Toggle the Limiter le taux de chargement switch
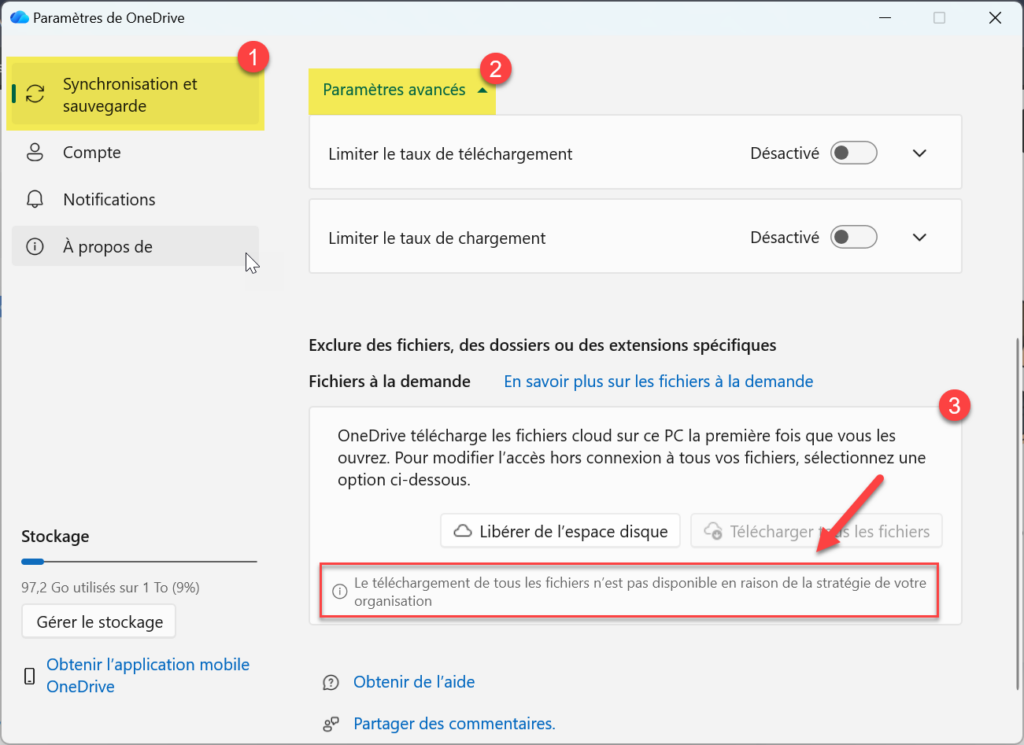Screen dimensions: 1024x745 click(x=854, y=238)
